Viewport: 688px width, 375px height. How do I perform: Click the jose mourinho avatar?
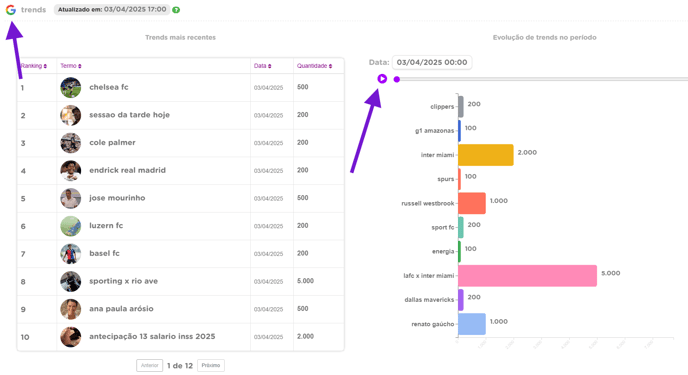[x=71, y=198]
